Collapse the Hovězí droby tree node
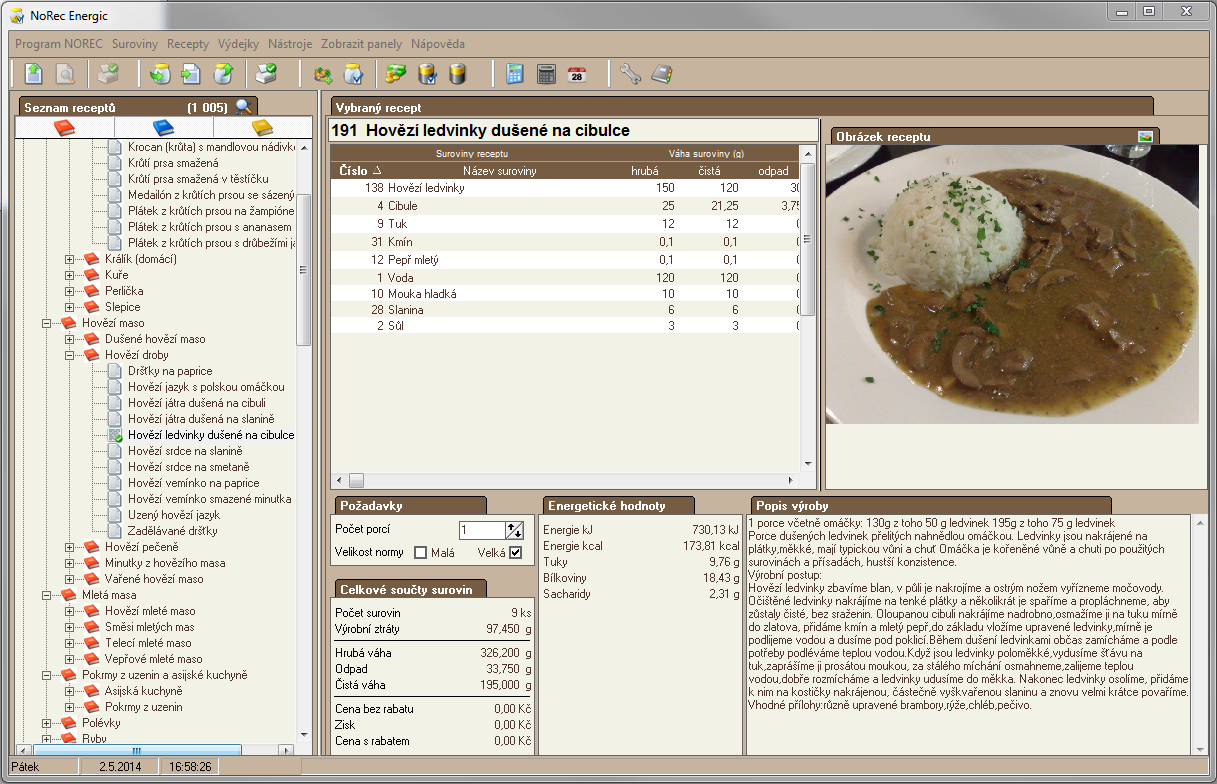Image resolution: width=1217 pixels, height=784 pixels. tap(70, 355)
